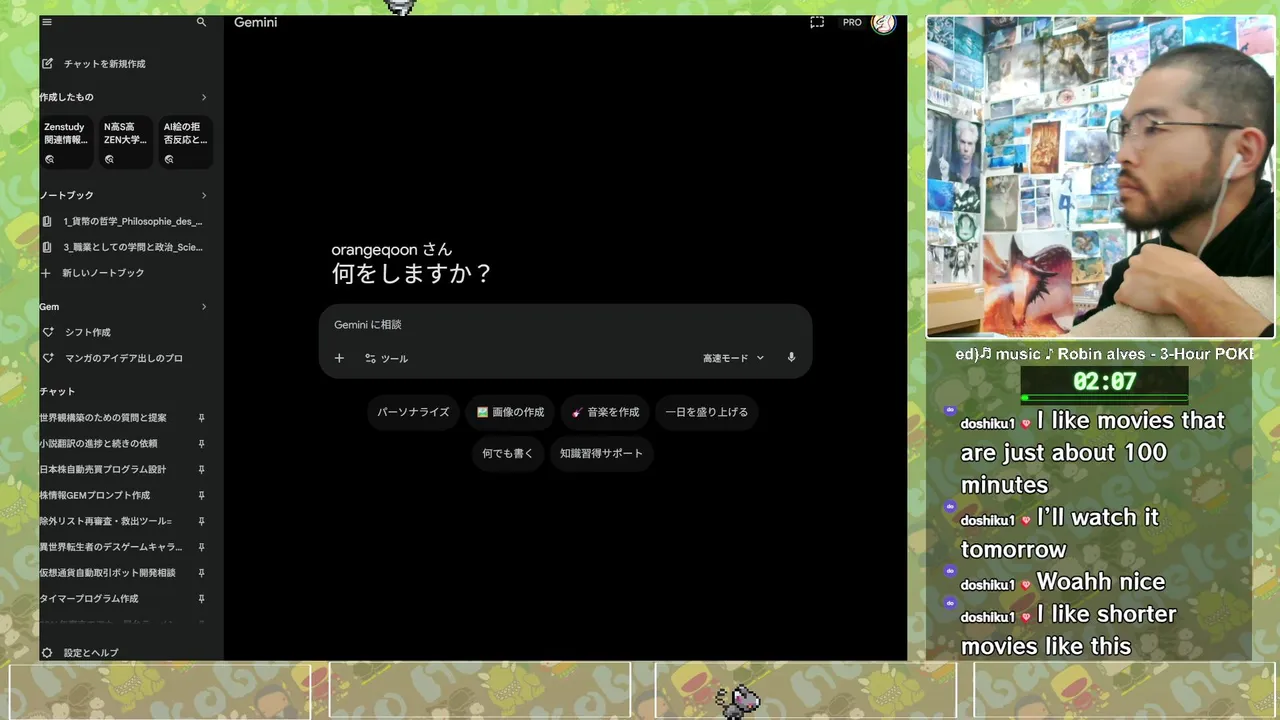Viewport: 1280px width, 720px height.
Task: Expand the ノートブック section chevron
Action: coord(203,195)
